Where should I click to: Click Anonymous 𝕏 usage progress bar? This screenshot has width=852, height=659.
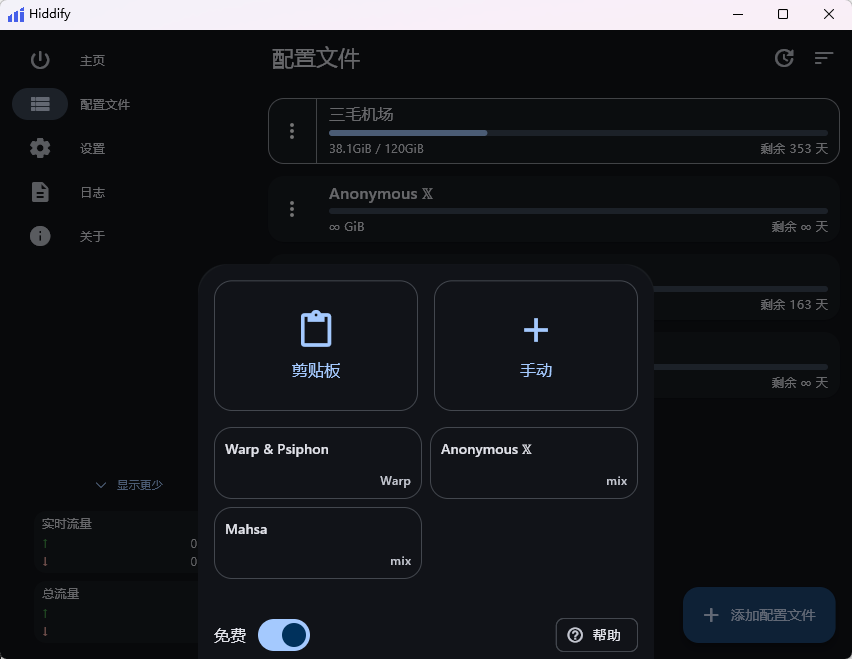pos(578,211)
